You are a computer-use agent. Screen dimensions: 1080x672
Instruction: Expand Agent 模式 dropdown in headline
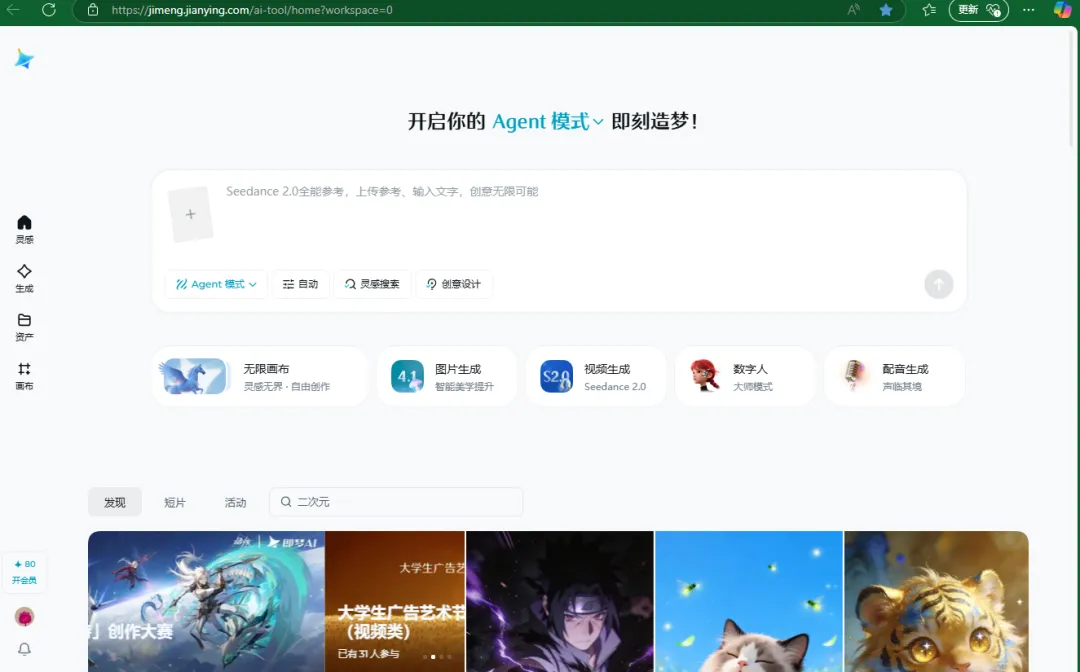pyautogui.click(x=548, y=121)
